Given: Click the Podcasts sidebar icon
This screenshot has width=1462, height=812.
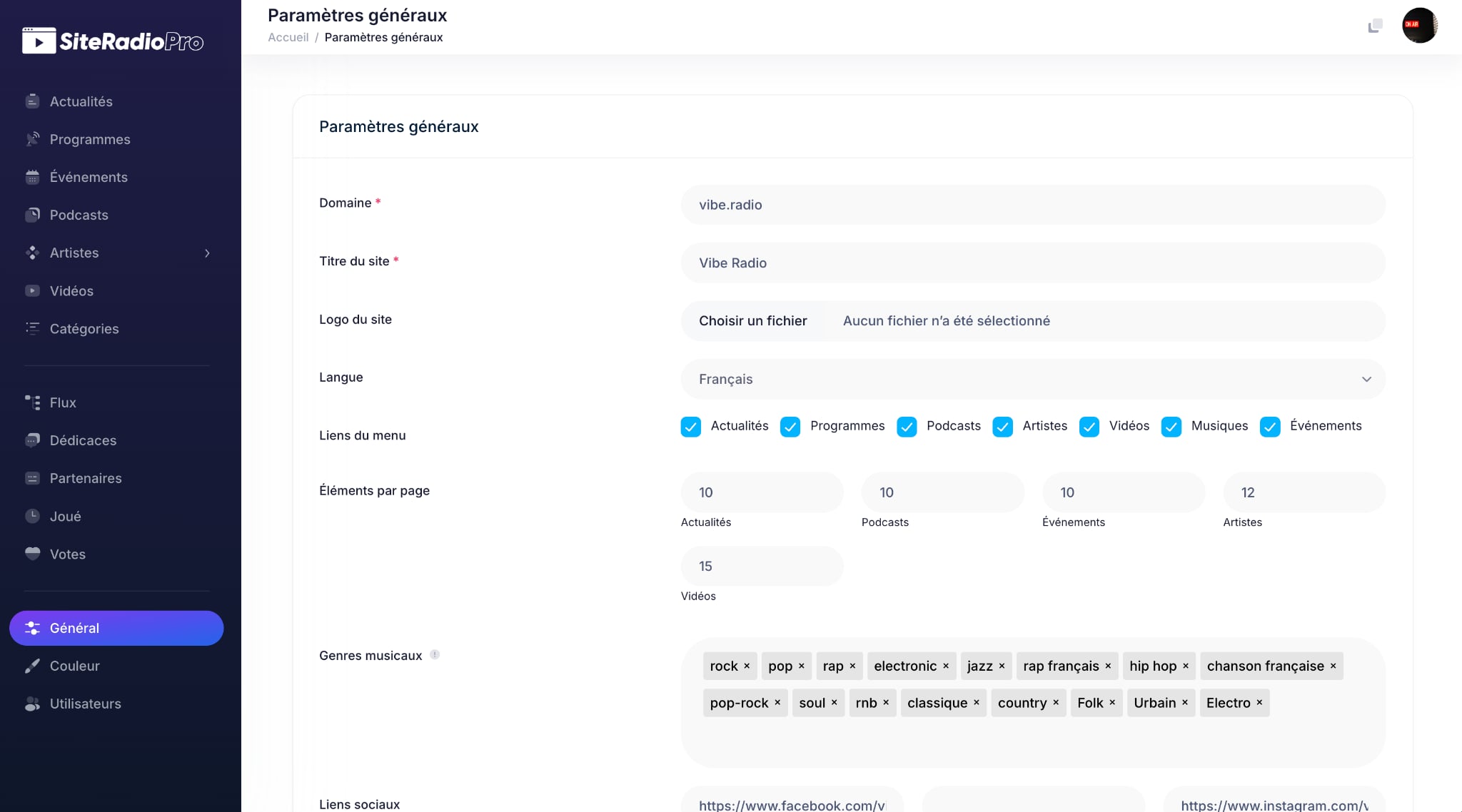Looking at the screenshot, I should click(x=32, y=215).
